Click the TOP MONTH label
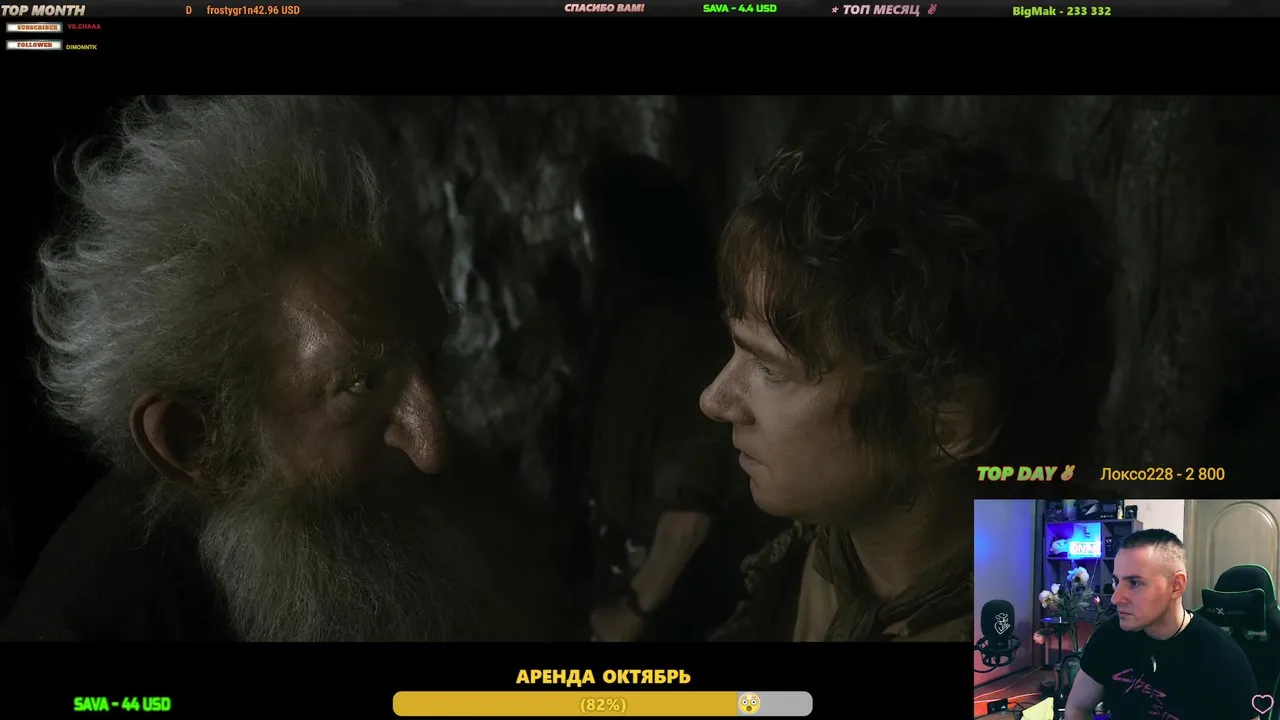 click(x=43, y=10)
